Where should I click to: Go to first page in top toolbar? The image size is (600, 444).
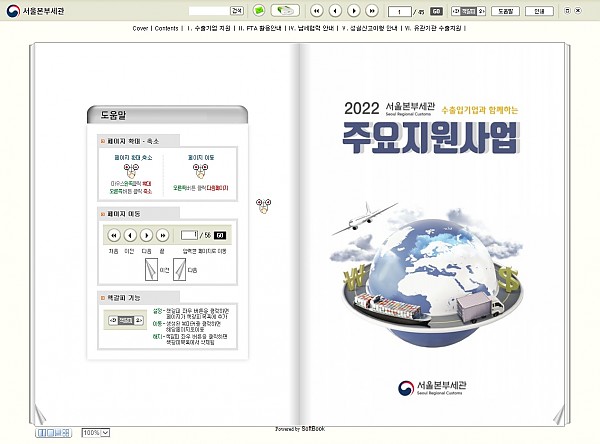[316, 11]
